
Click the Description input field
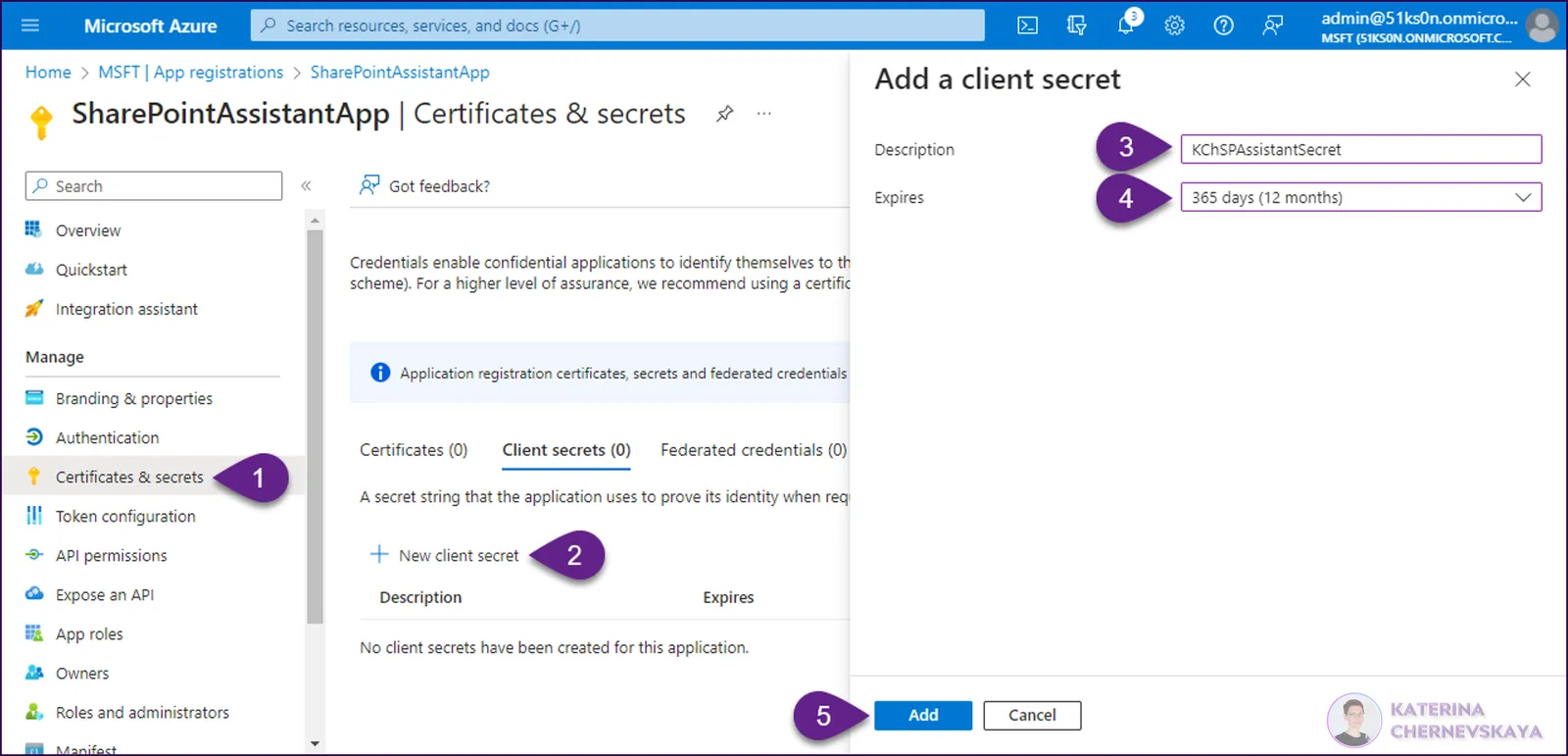click(1360, 149)
